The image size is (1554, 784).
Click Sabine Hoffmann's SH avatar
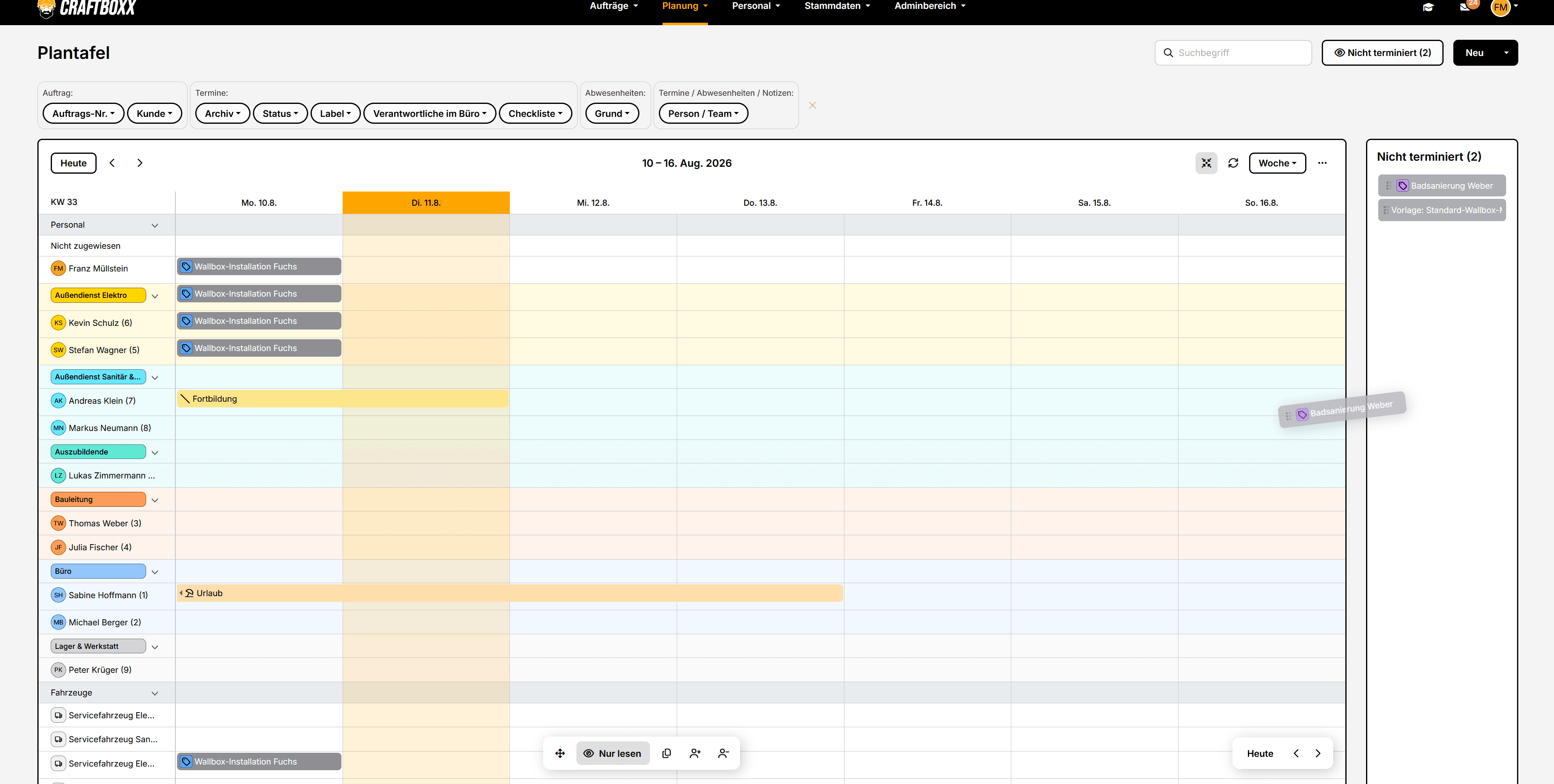pyautogui.click(x=58, y=594)
